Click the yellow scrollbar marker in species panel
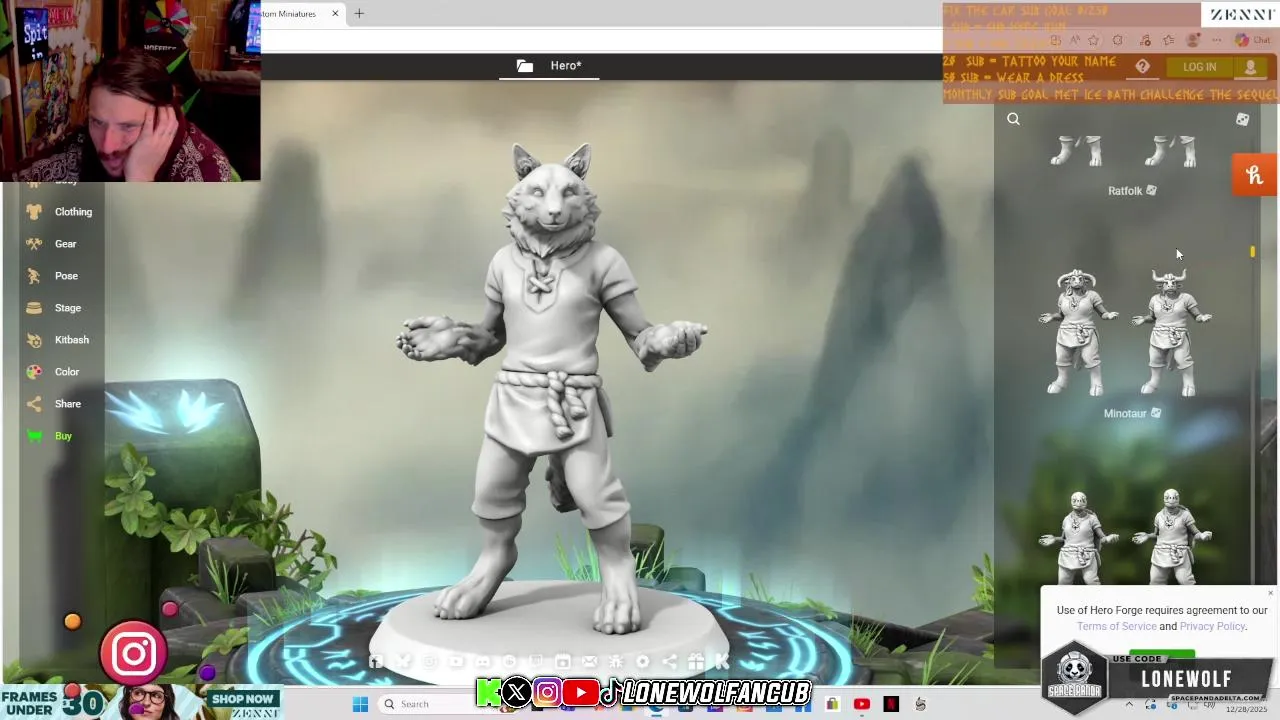The height and width of the screenshot is (720, 1280). (1252, 252)
